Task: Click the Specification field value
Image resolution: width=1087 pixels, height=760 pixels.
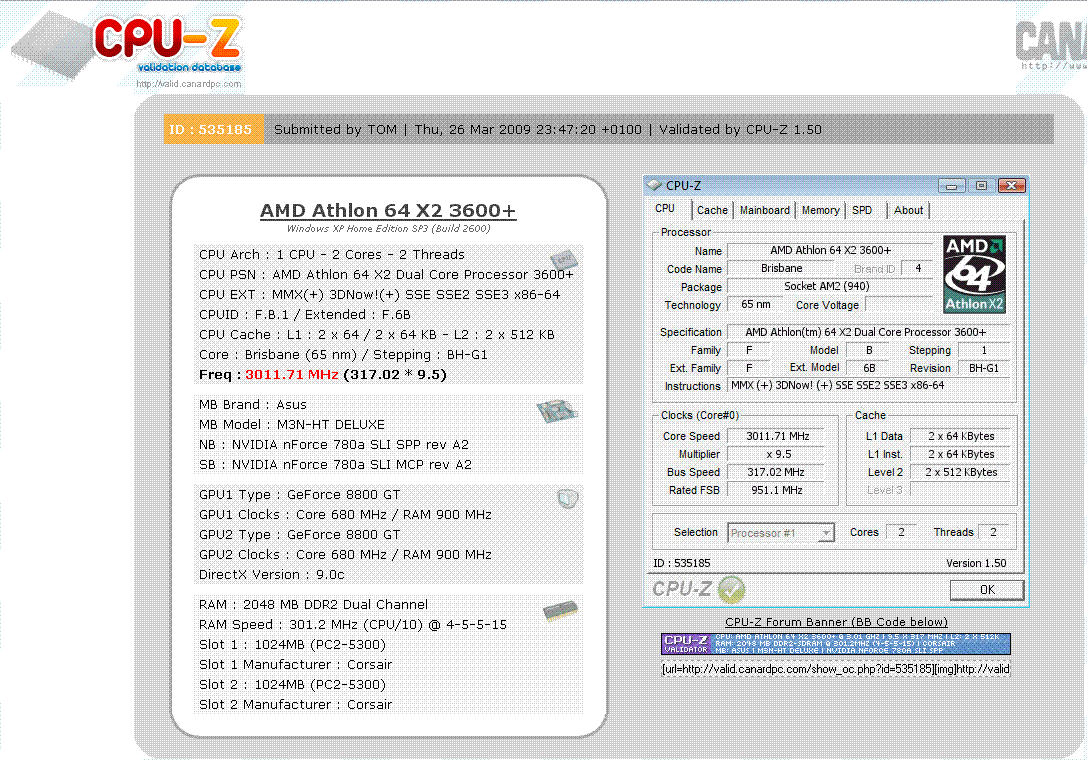Action: pyautogui.click(x=867, y=332)
